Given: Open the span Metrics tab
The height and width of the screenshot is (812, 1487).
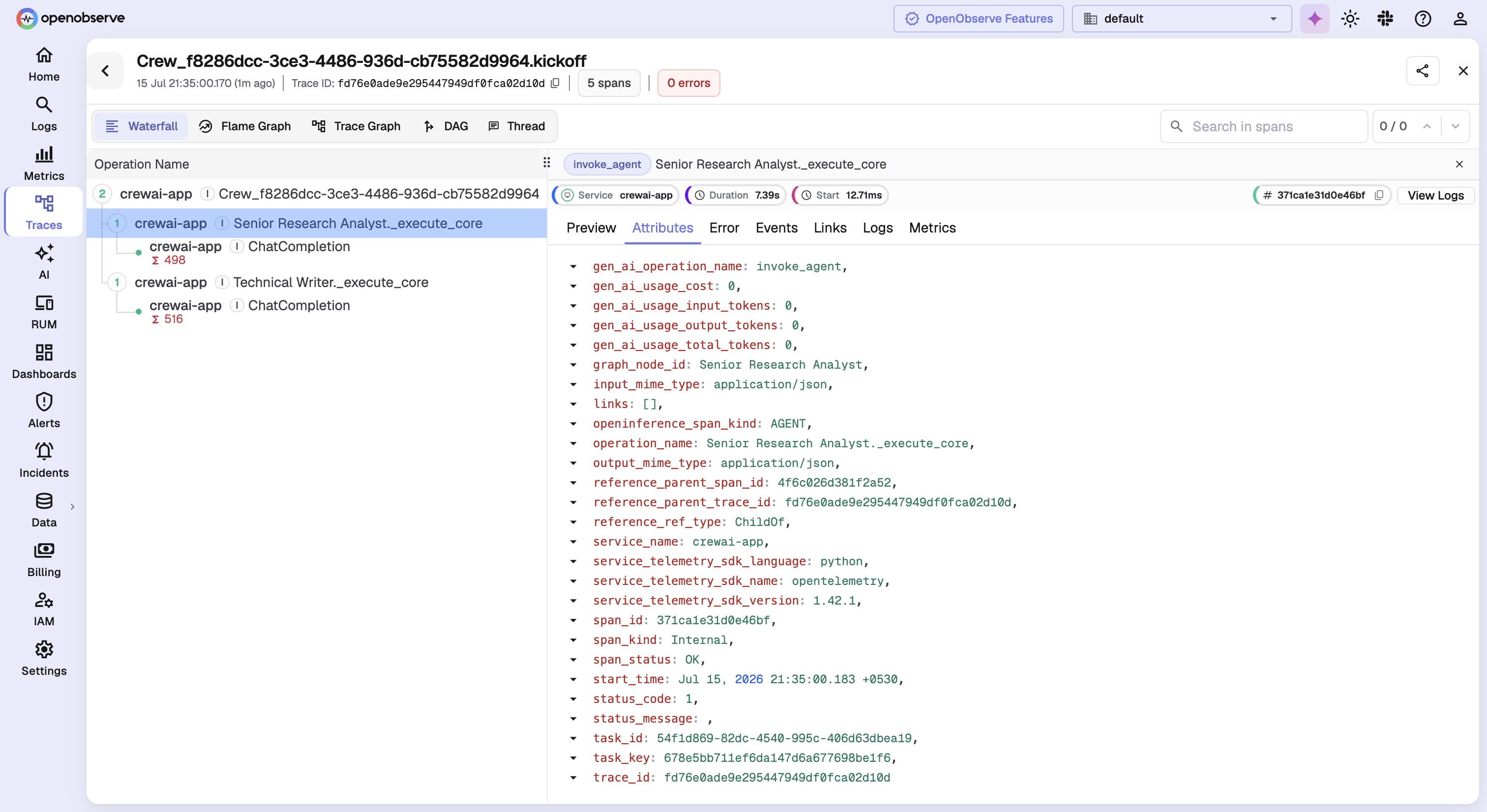Looking at the screenshot, I should tap(932, 228).
